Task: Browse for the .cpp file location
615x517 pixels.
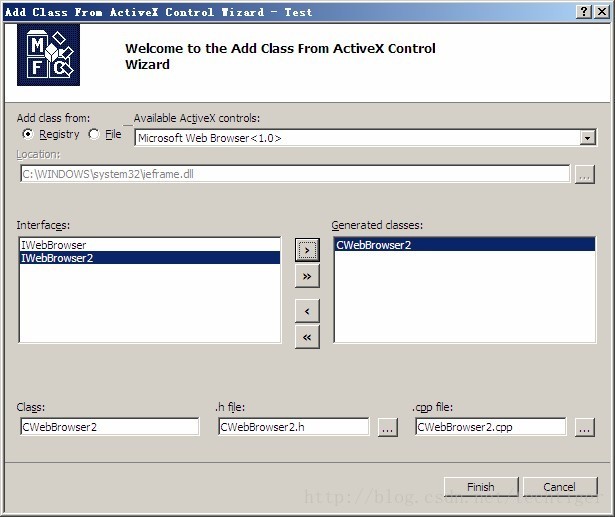Action: tap(584, 427)
